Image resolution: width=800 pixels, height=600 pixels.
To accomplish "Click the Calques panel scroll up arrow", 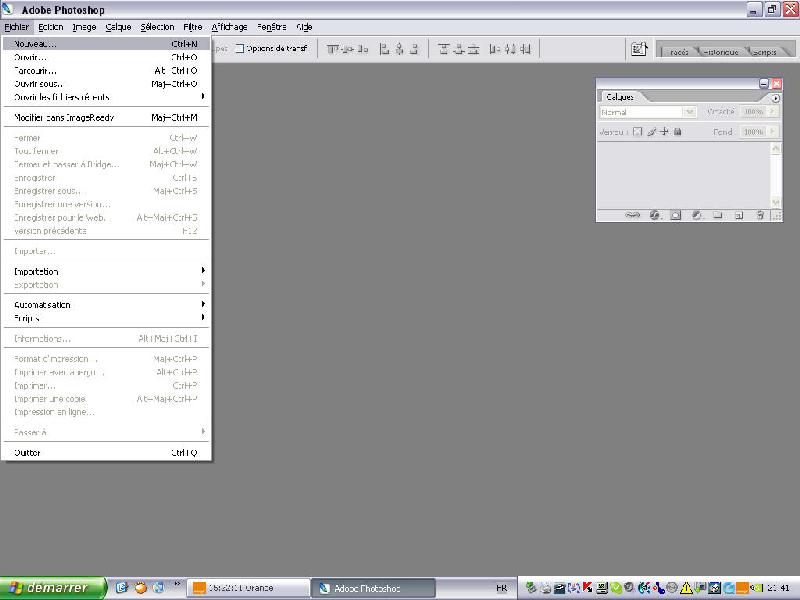I will 776,148.
